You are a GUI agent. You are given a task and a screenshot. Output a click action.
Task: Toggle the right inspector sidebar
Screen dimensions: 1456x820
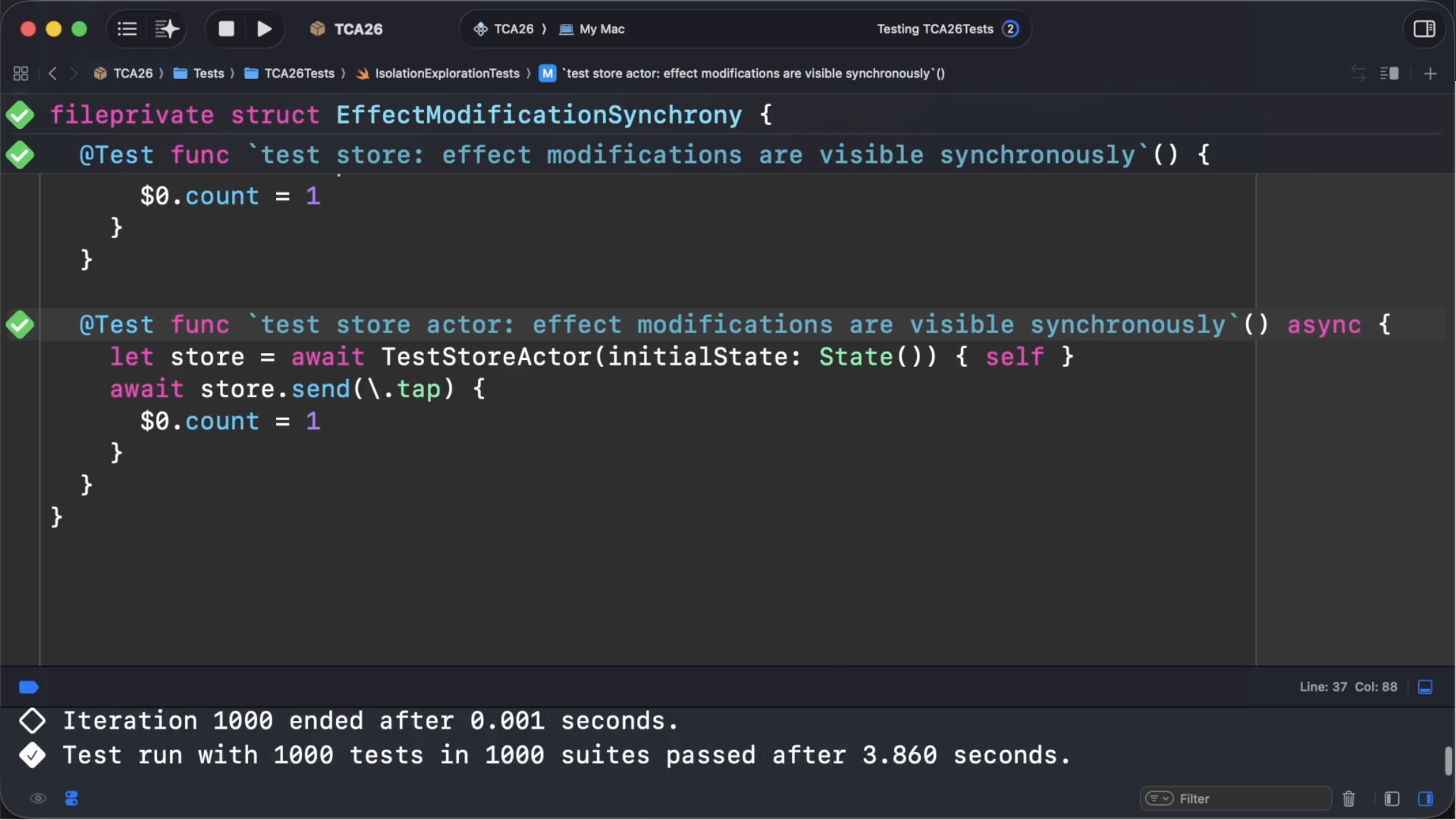pyautogui.click(x=1425, y=28)
